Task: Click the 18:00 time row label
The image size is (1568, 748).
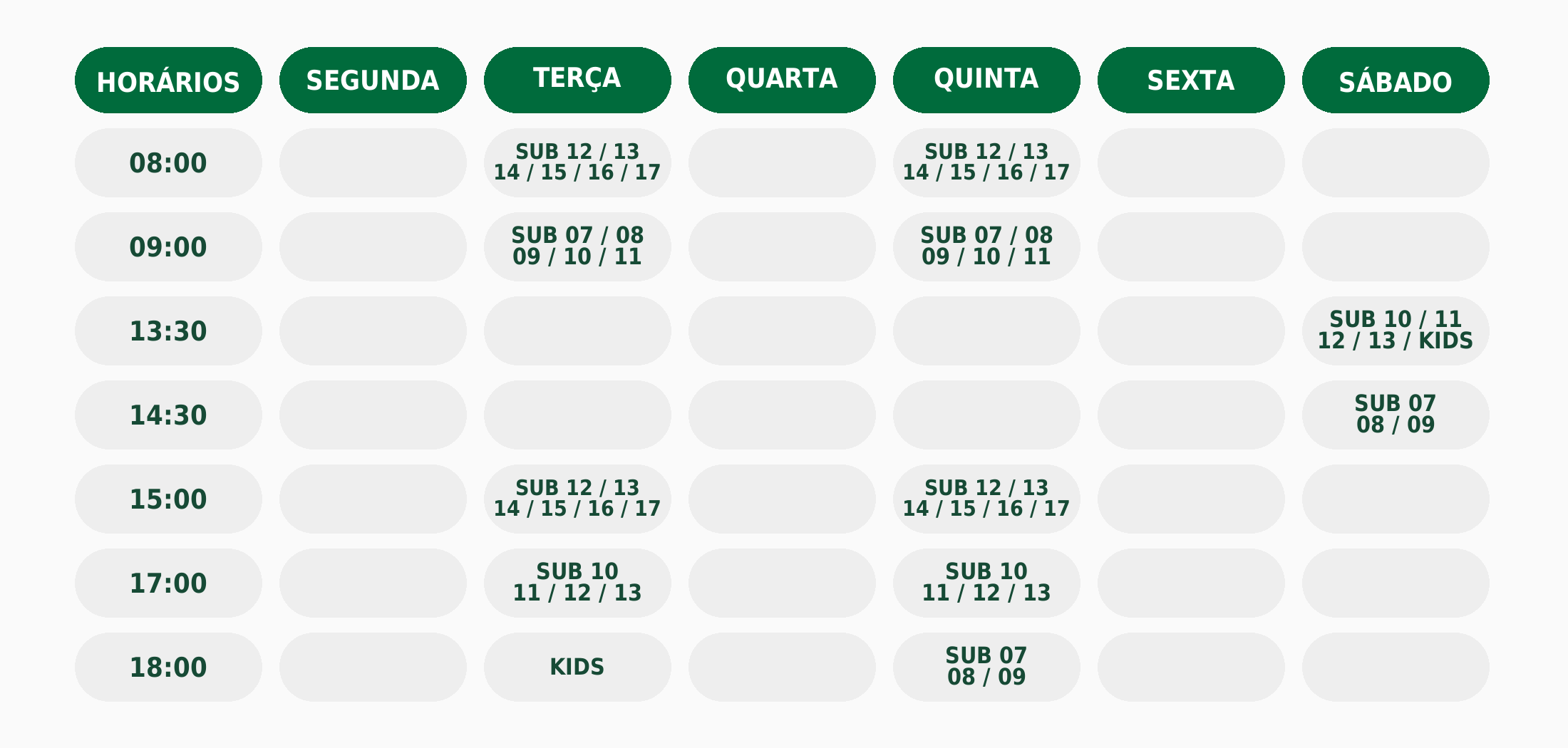Action: pyautogui.click(x=168, y=667)
